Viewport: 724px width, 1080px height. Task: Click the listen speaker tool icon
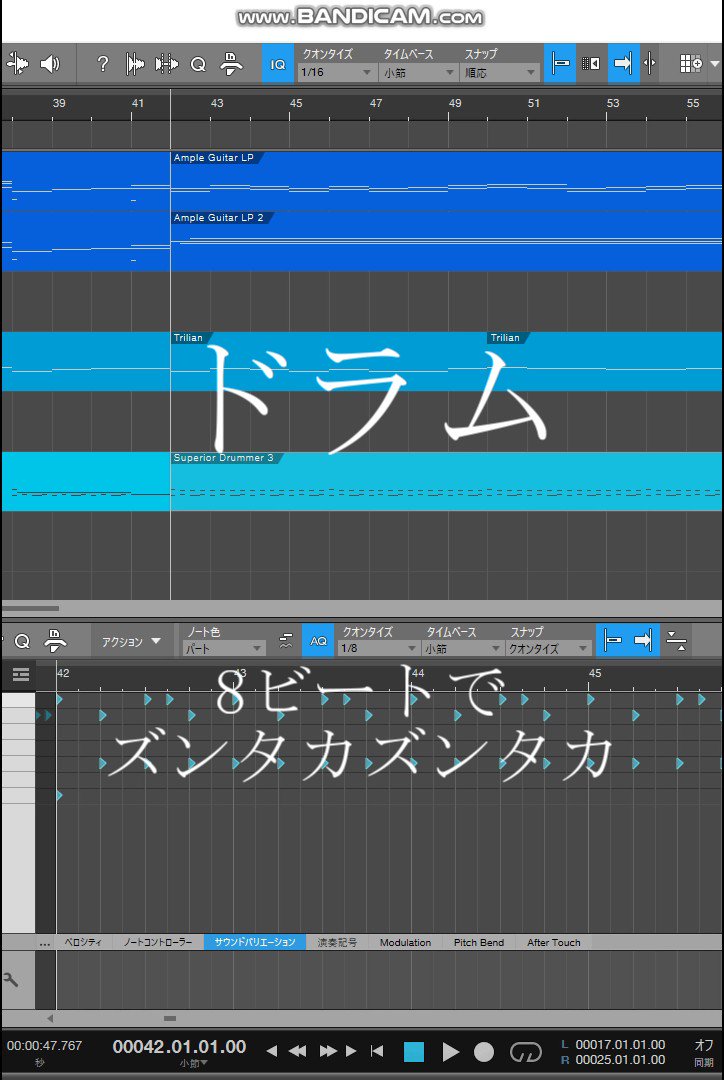pyautogui.click(x=50, y=64)
